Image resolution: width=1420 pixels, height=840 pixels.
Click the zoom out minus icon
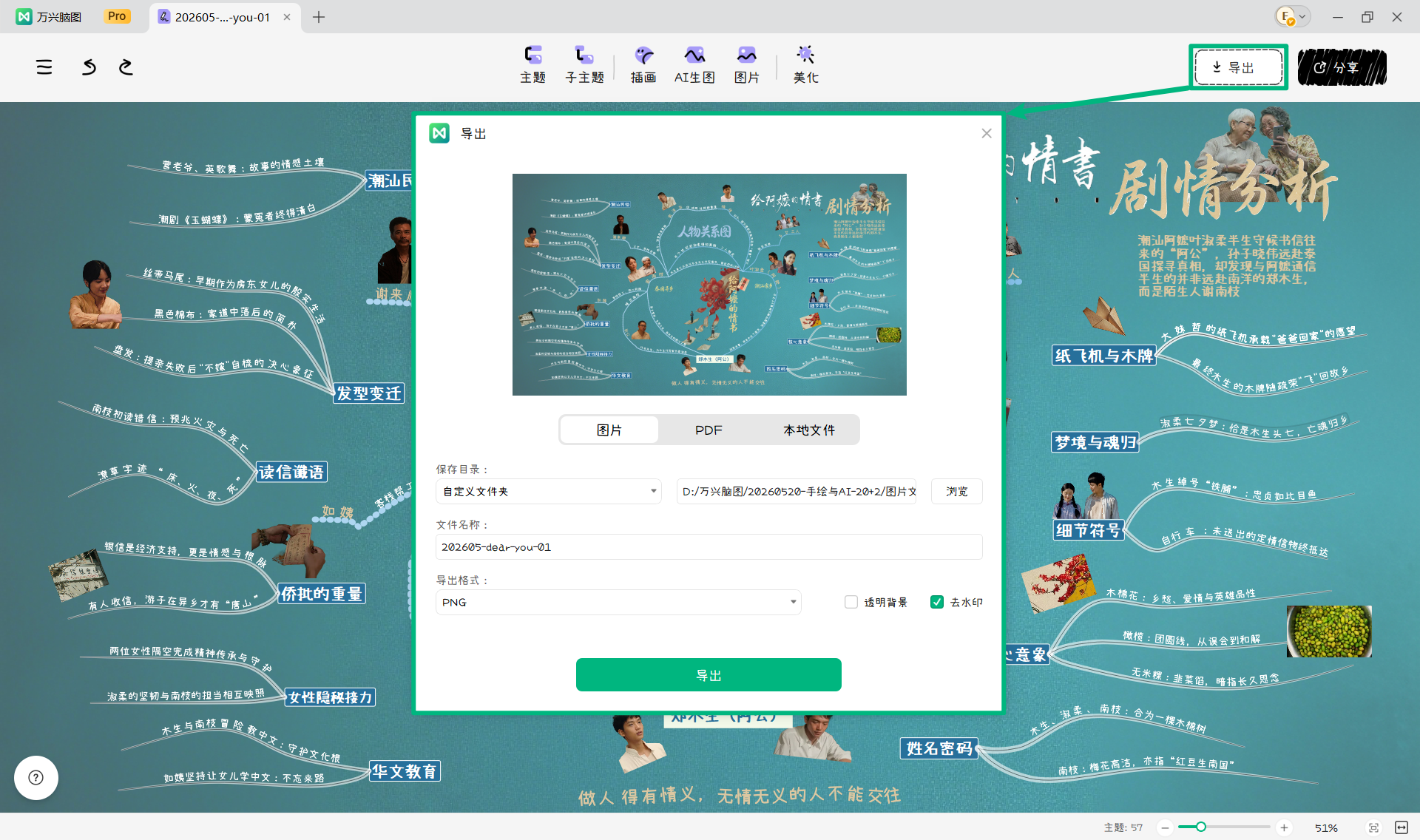(1165, 827)
